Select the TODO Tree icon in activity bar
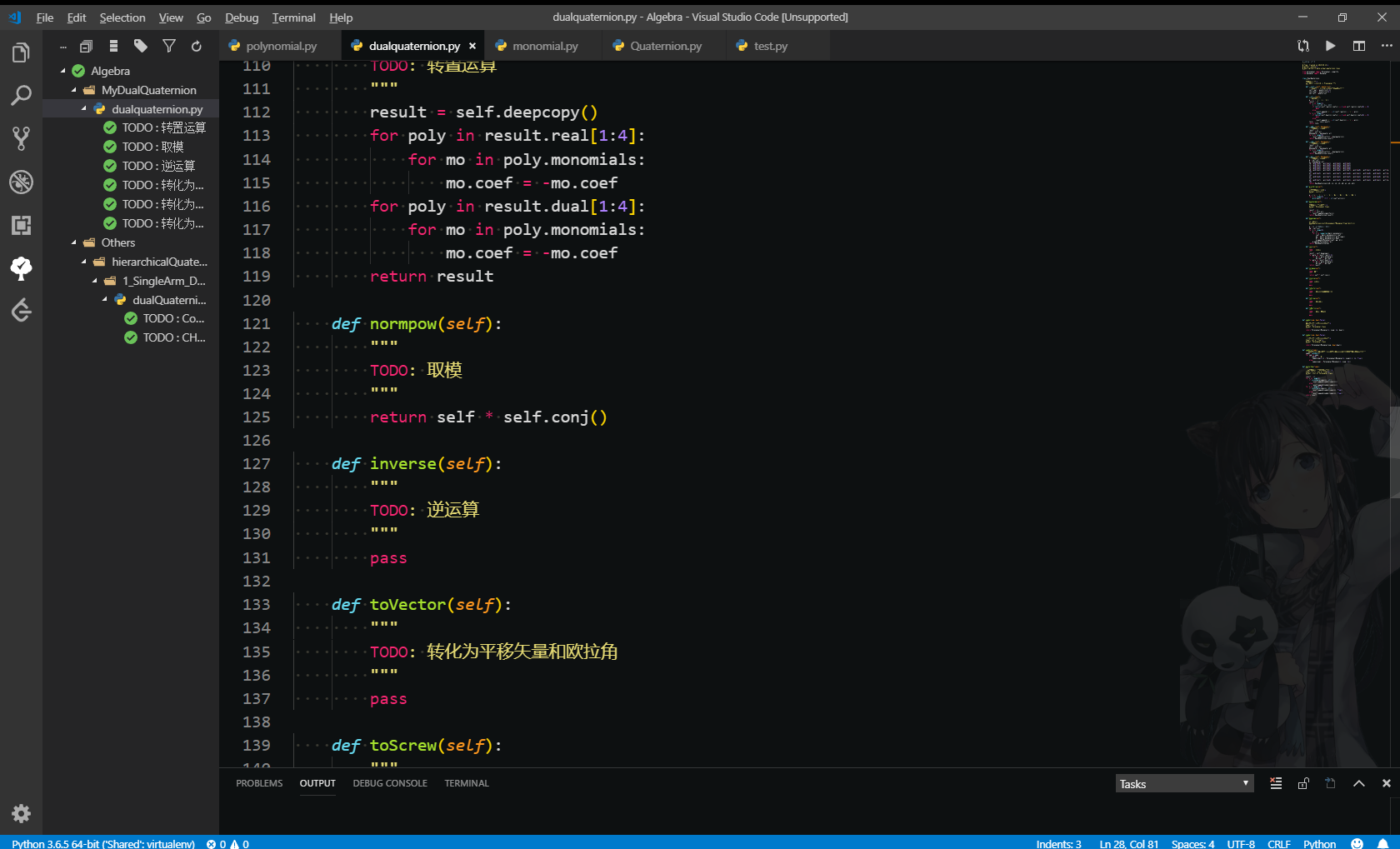The width and height of the screenshot is (1400, 849). [x=21, y=268]
